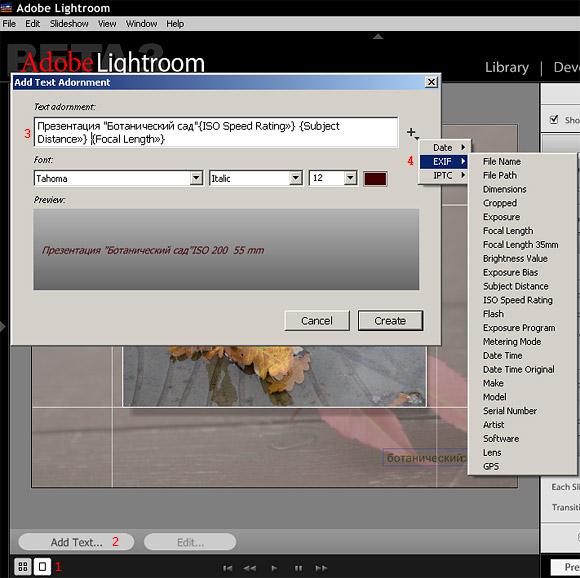Click the Create button

point(390,321)
